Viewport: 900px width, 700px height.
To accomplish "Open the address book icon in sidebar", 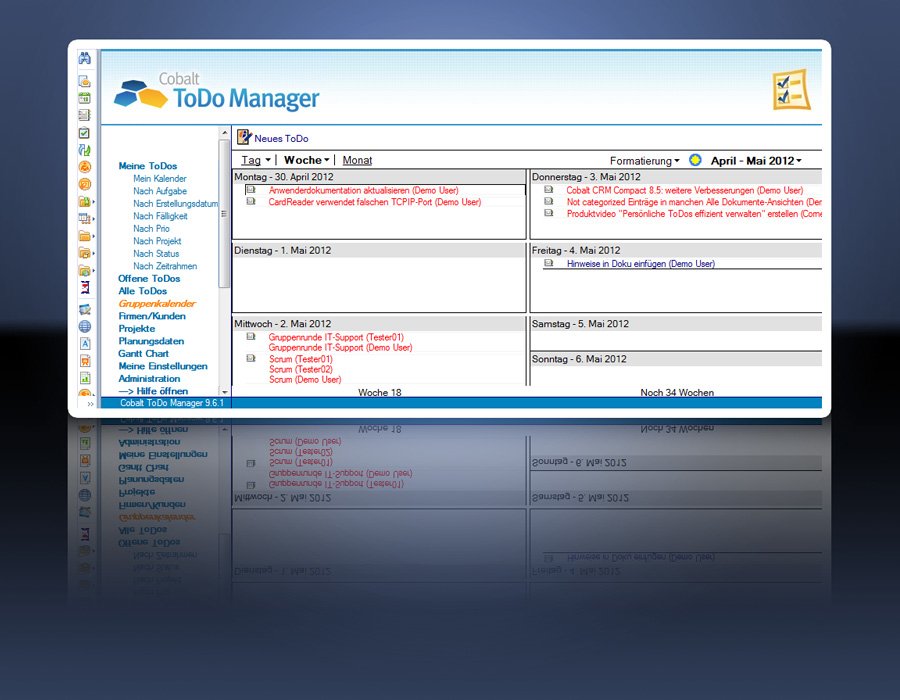I will click(x=84, y=115).
